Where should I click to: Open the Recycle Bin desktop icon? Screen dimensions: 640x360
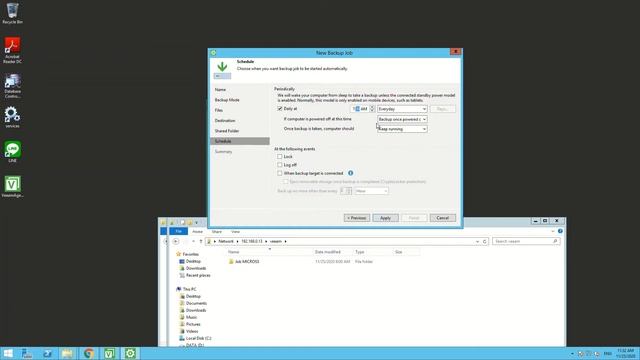tap(12, 13)
